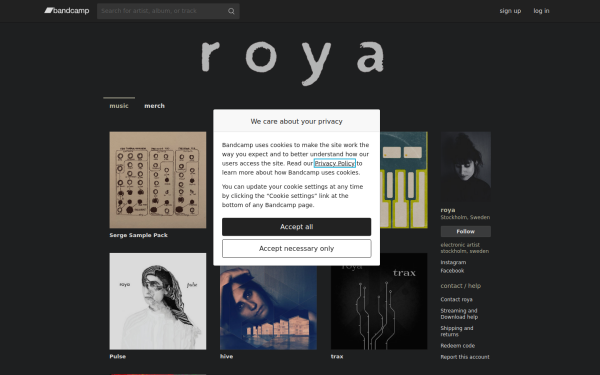
Task: Click Accept necessary only button
Action: pos(297,249)
